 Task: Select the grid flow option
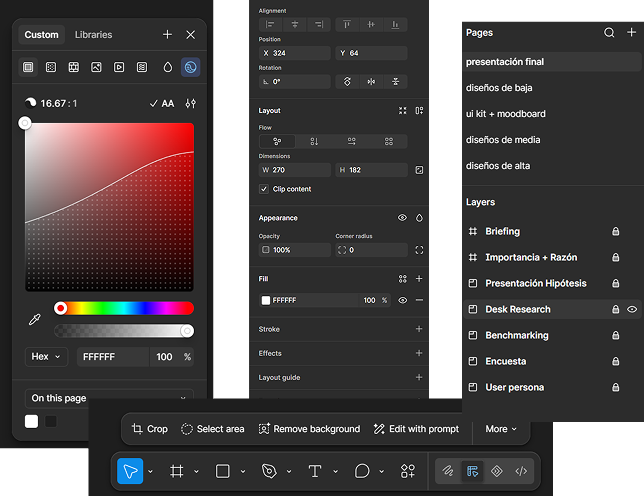point(389,141)
